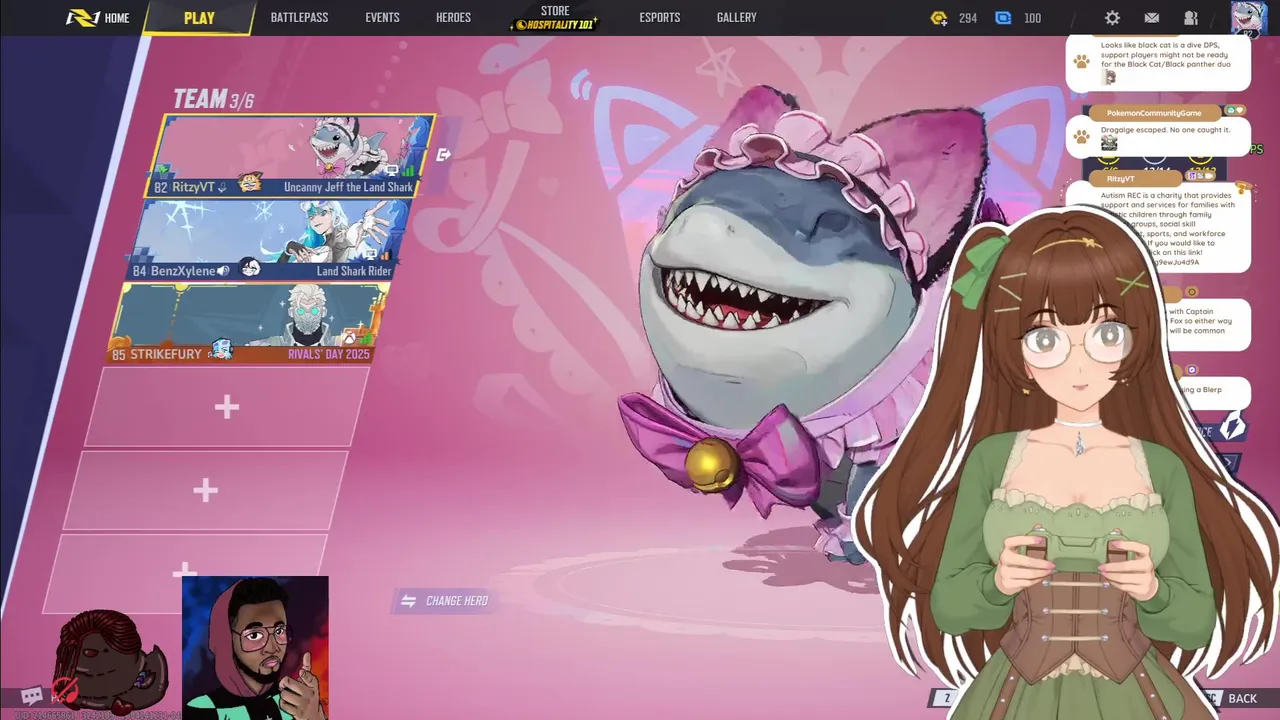Select BenzXylene's team banner card

(268, 239)
